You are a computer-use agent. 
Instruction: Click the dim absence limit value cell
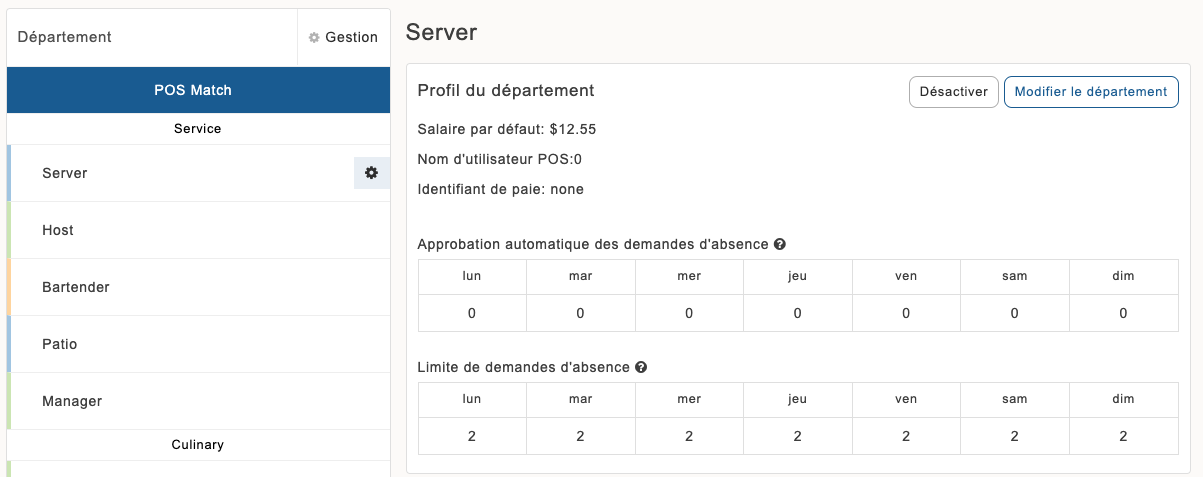pyautogui.click(x=1123, y=436)
